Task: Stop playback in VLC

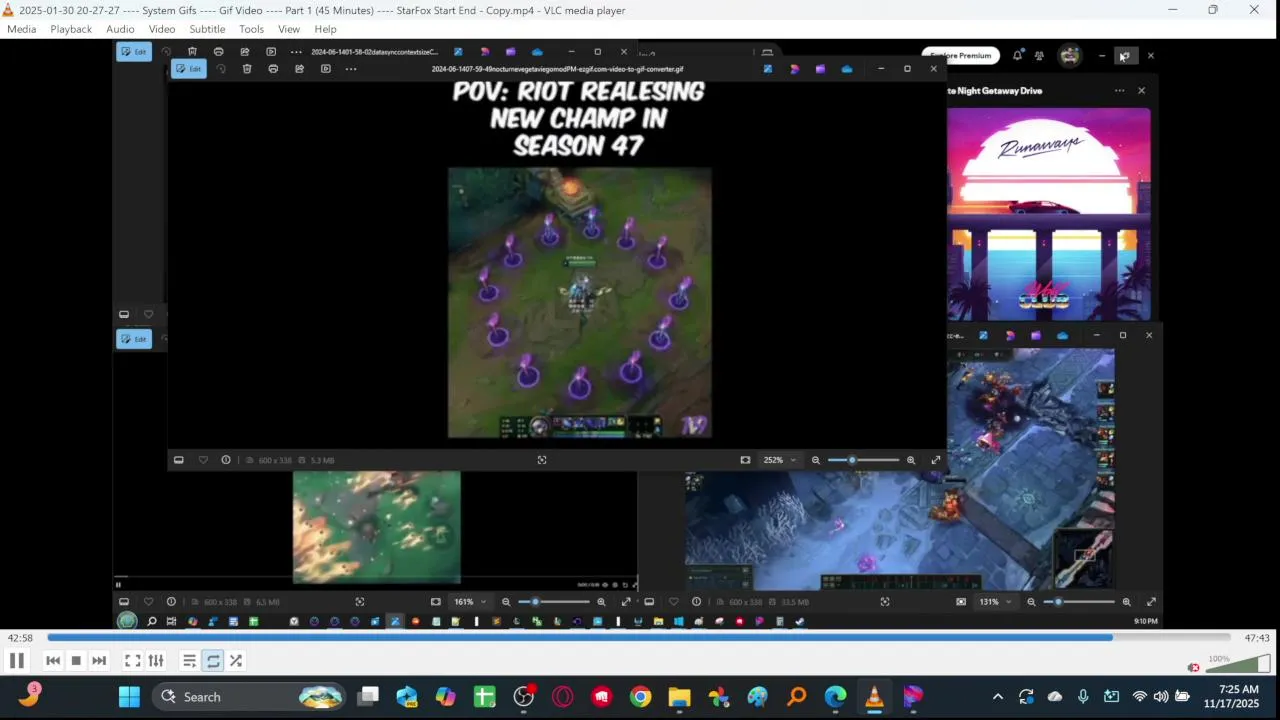Action: [76, 660]
